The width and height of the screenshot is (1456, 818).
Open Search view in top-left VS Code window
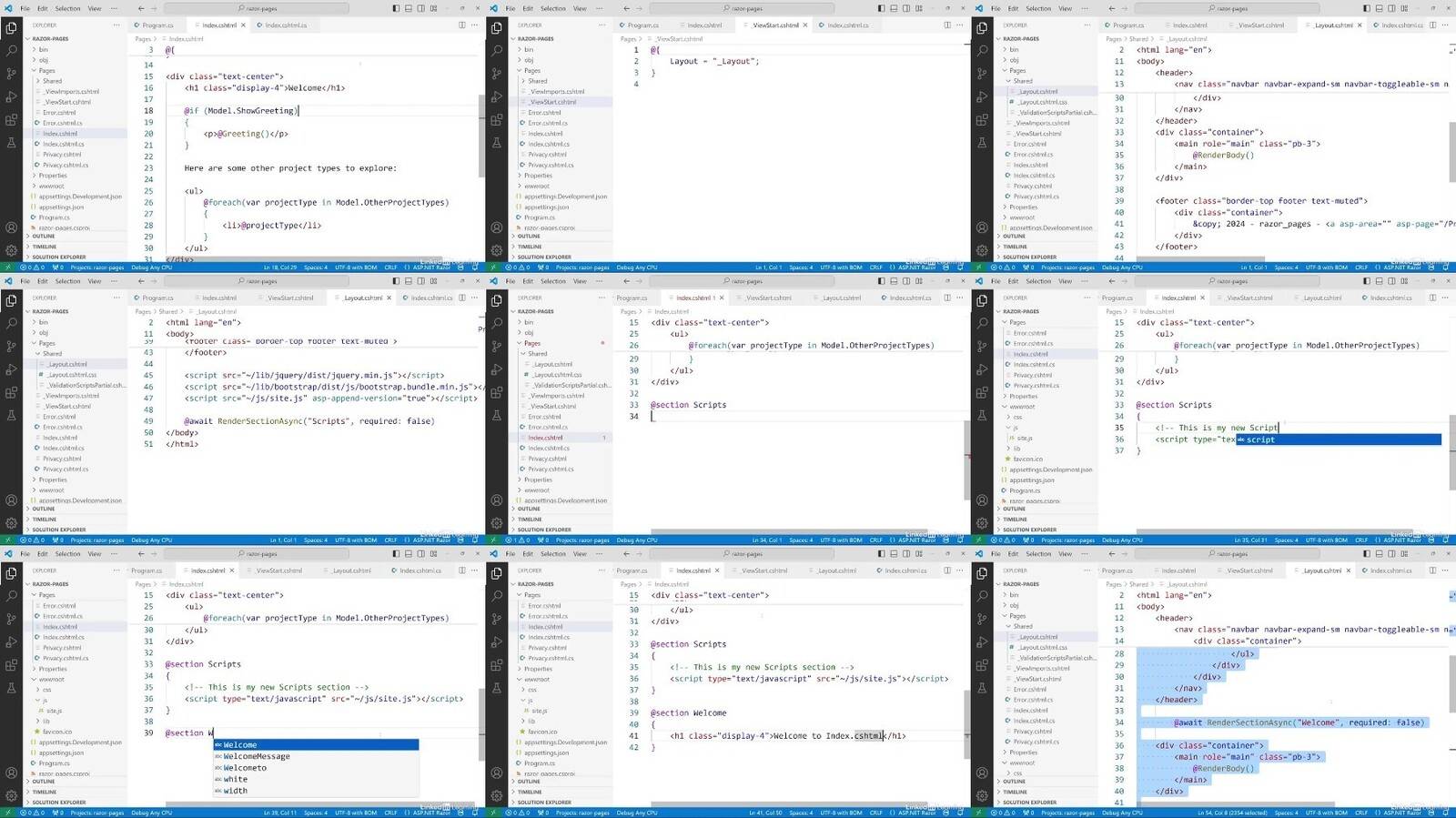[11, 51]
